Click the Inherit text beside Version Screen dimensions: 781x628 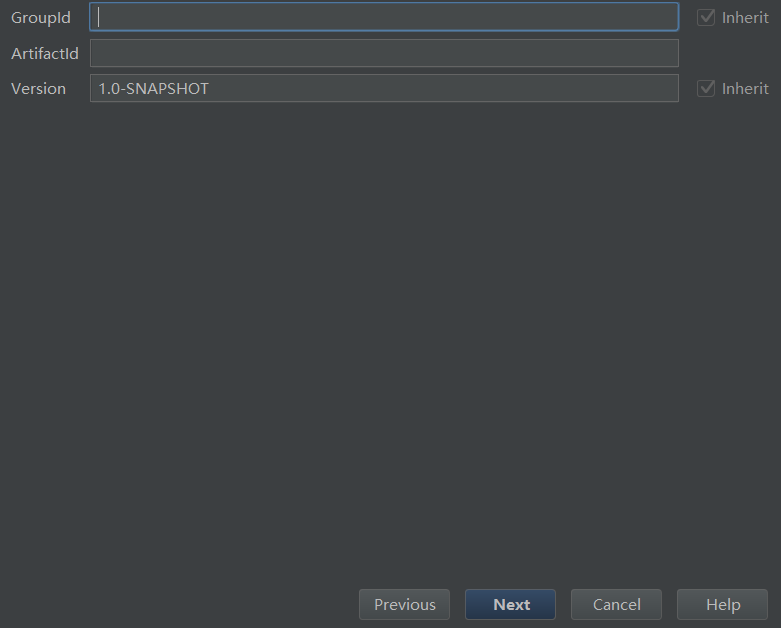coord(745,88)
